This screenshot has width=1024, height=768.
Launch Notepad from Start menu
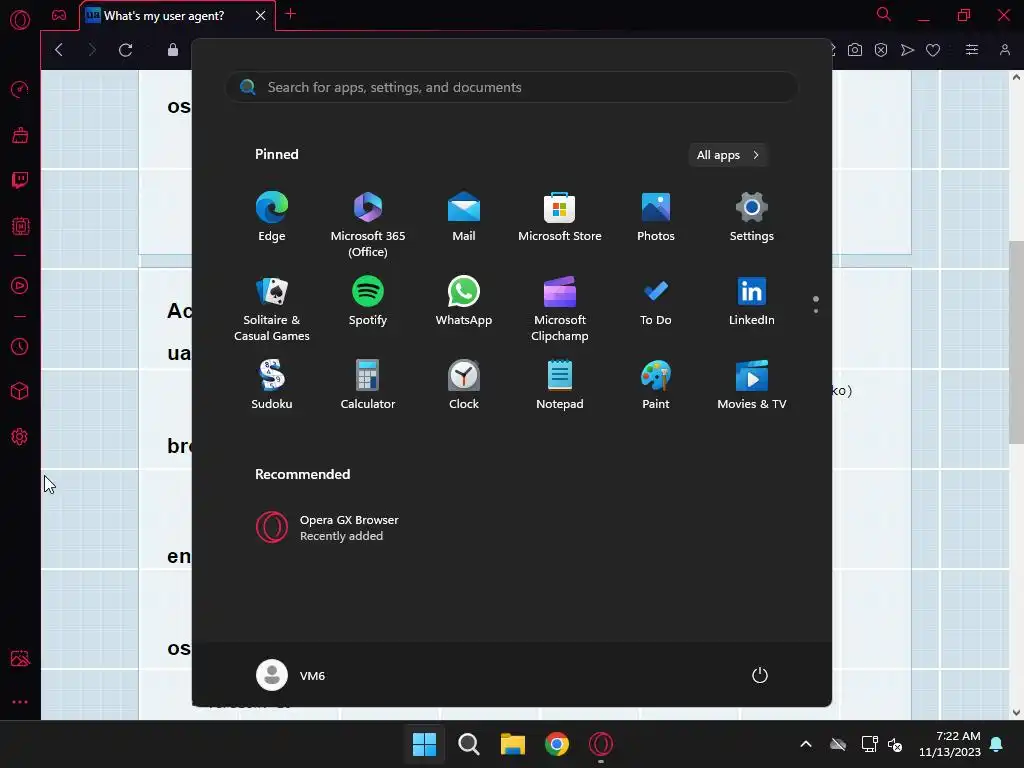click(560, 385)
